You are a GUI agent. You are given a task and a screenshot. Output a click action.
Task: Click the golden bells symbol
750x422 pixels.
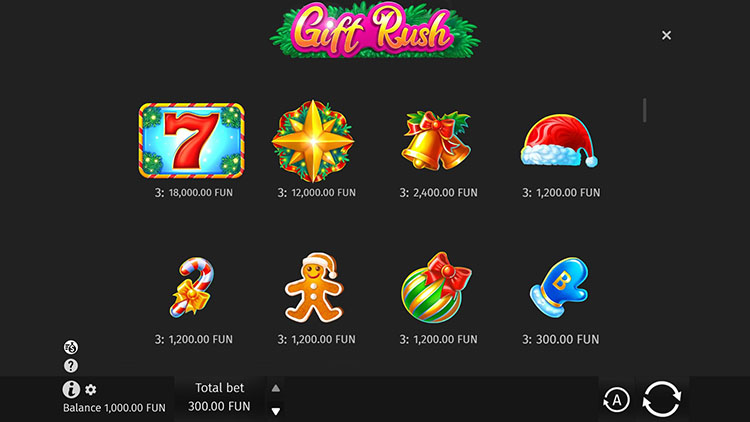click(x=436, y=141)
